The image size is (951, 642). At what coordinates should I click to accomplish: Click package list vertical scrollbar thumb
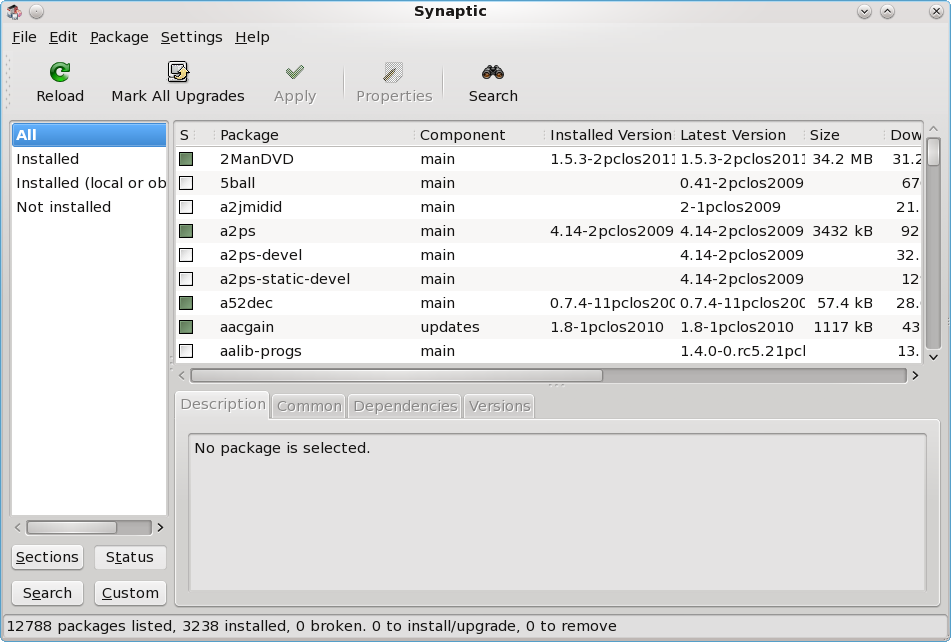click(x=933, y=151)
